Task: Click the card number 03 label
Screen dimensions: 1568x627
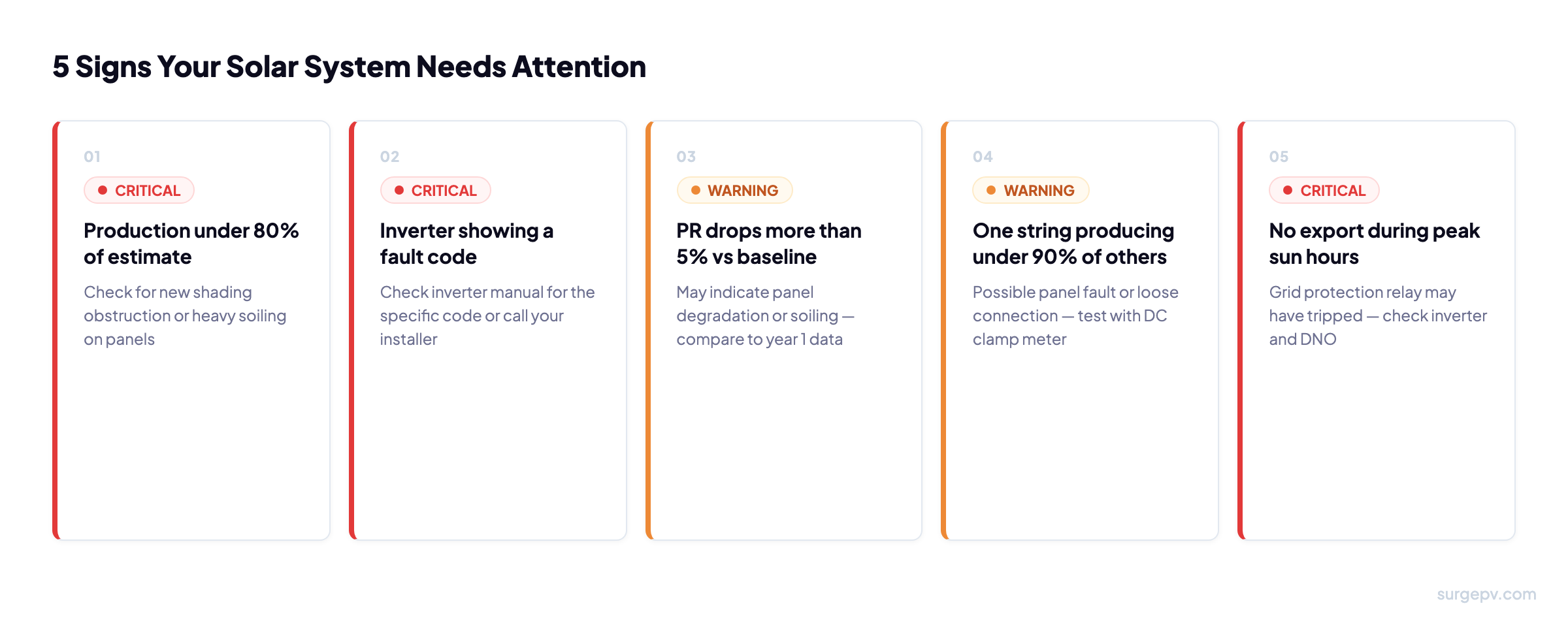Action: 686,157
